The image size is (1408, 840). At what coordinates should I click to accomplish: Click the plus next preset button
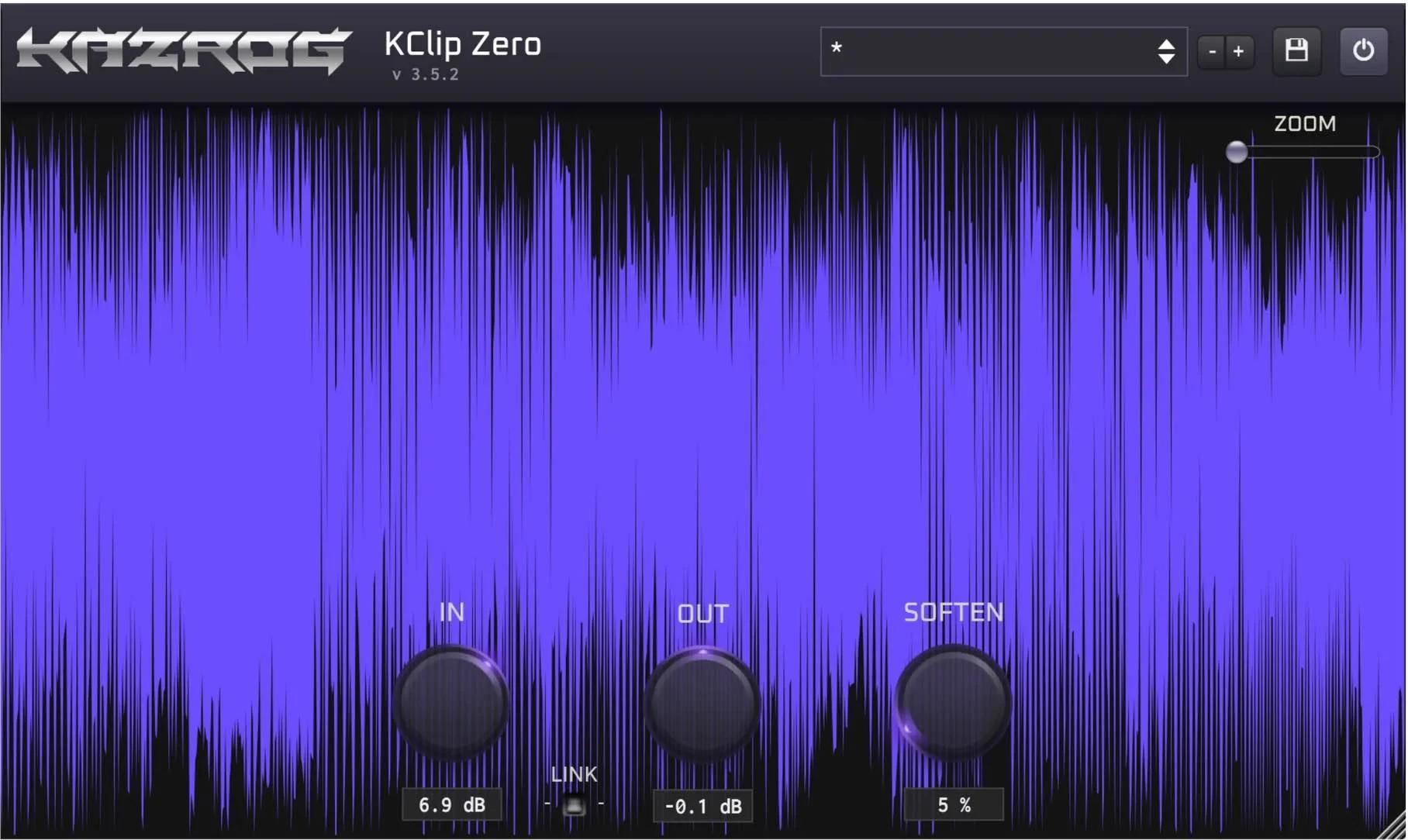coord(1239,52)
